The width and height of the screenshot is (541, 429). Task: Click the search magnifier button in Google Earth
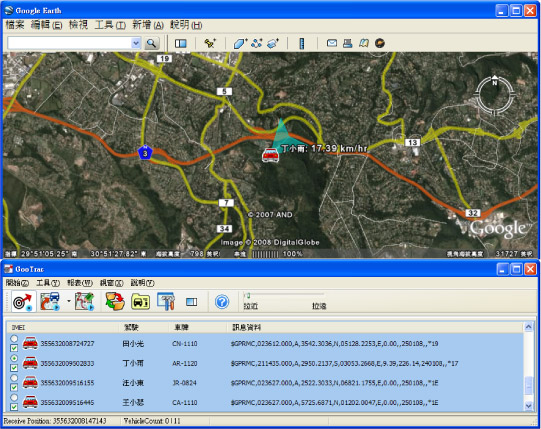(x=151, y=43)
